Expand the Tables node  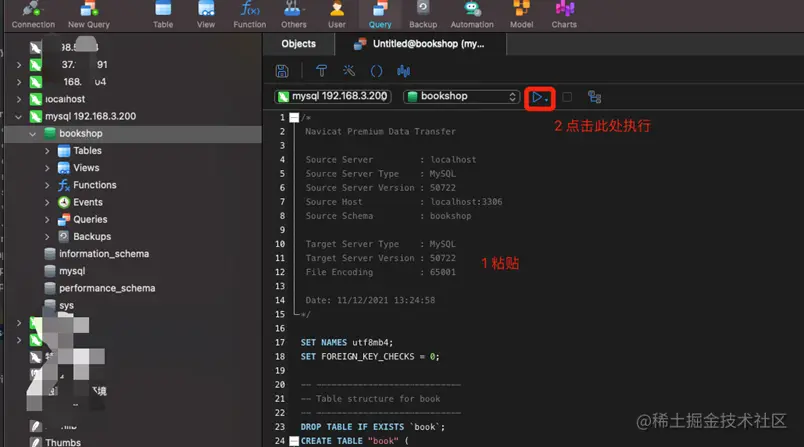[x=47, y=151]
